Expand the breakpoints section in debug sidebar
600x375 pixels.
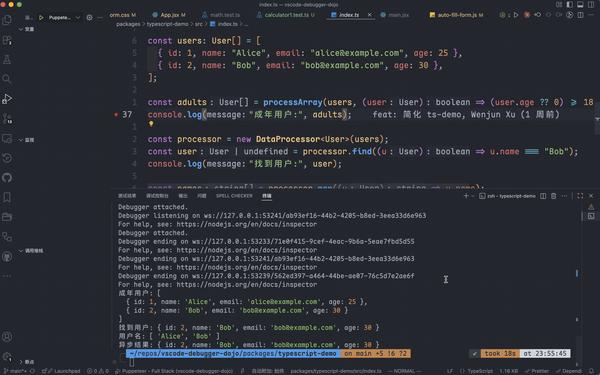pyautogui.click(x=26, y=362)
